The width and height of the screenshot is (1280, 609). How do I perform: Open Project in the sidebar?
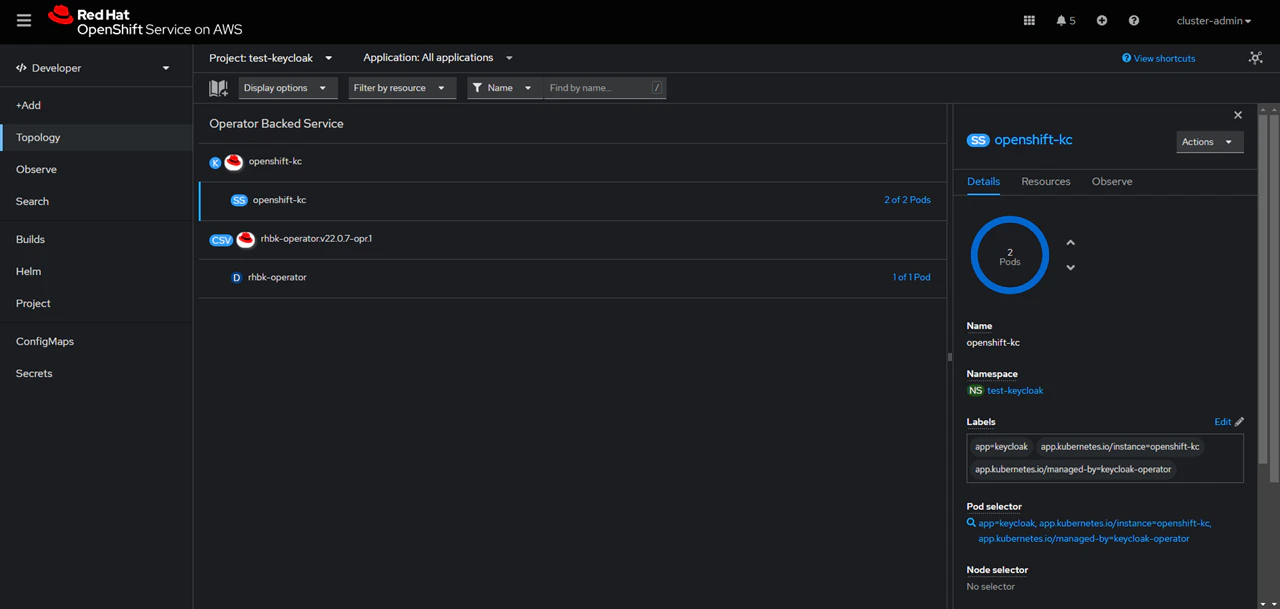point(96,303)
